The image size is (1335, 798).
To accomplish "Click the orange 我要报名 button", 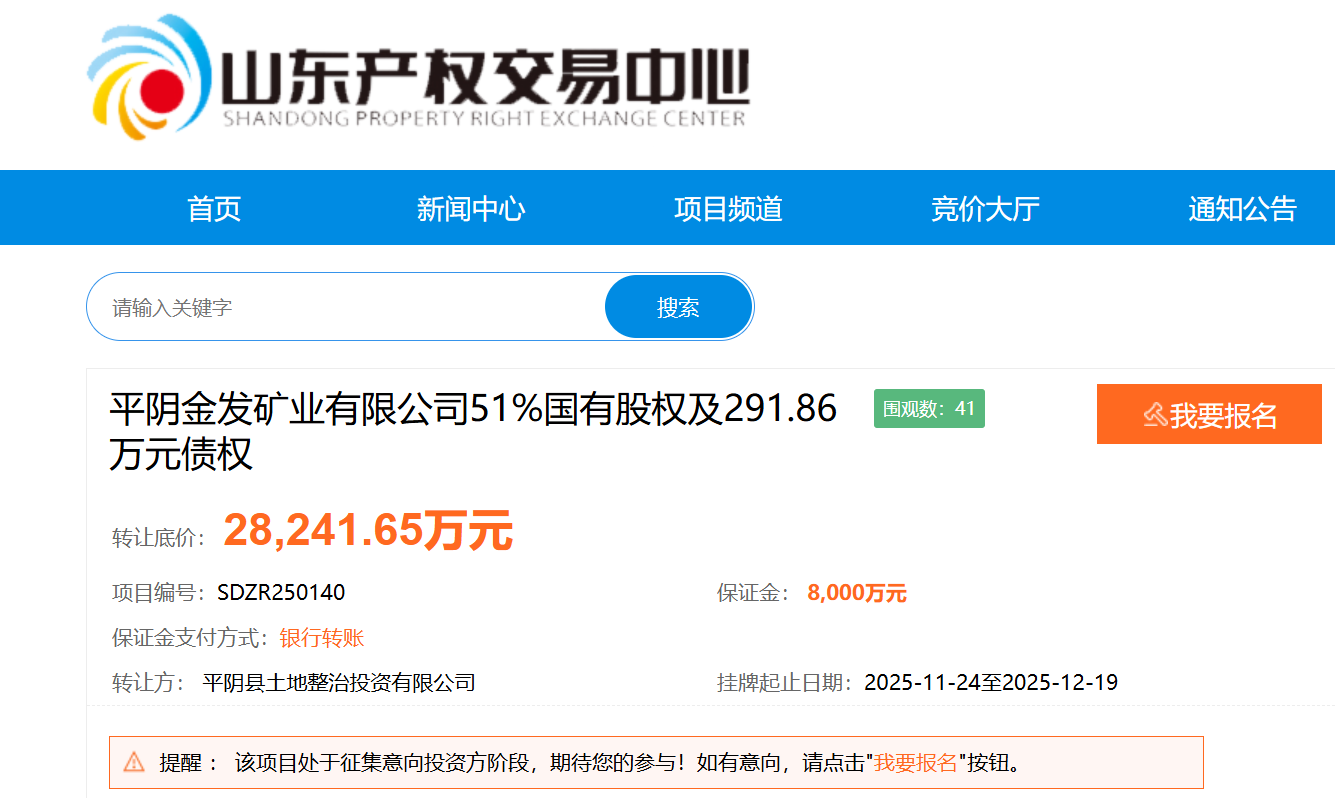I will click(1208, 414).
